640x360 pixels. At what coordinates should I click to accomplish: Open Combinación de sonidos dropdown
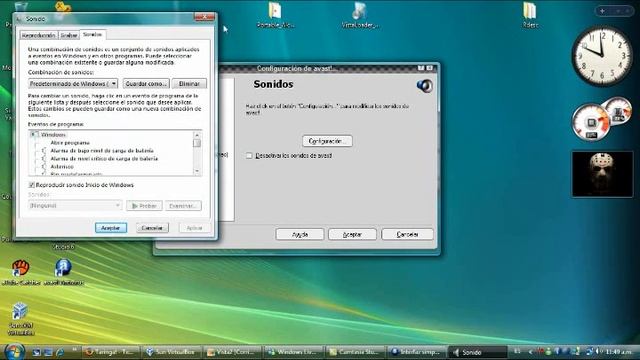pos(73,84)
